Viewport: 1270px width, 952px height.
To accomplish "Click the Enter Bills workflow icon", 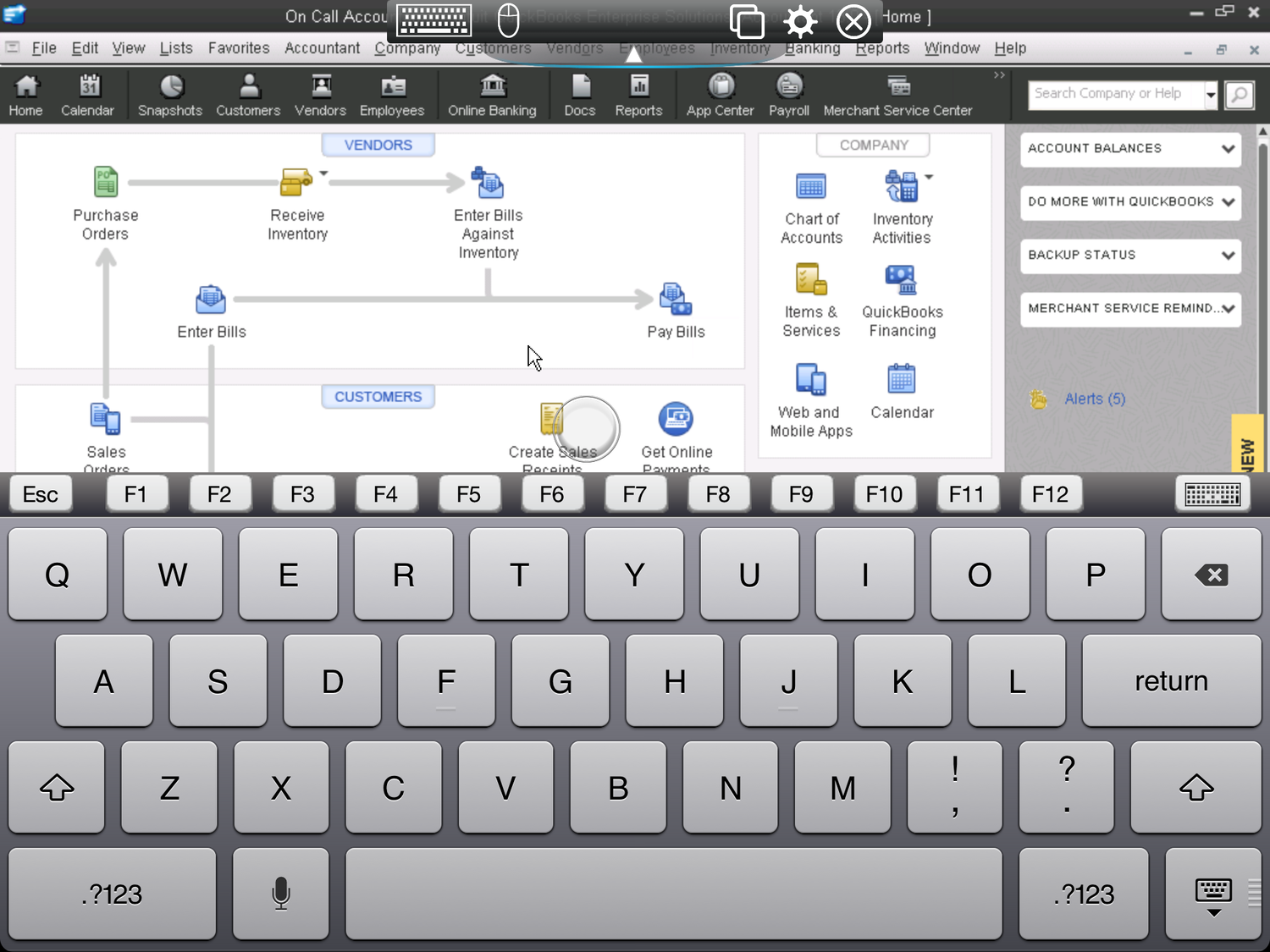I will [x=211, y=300].
